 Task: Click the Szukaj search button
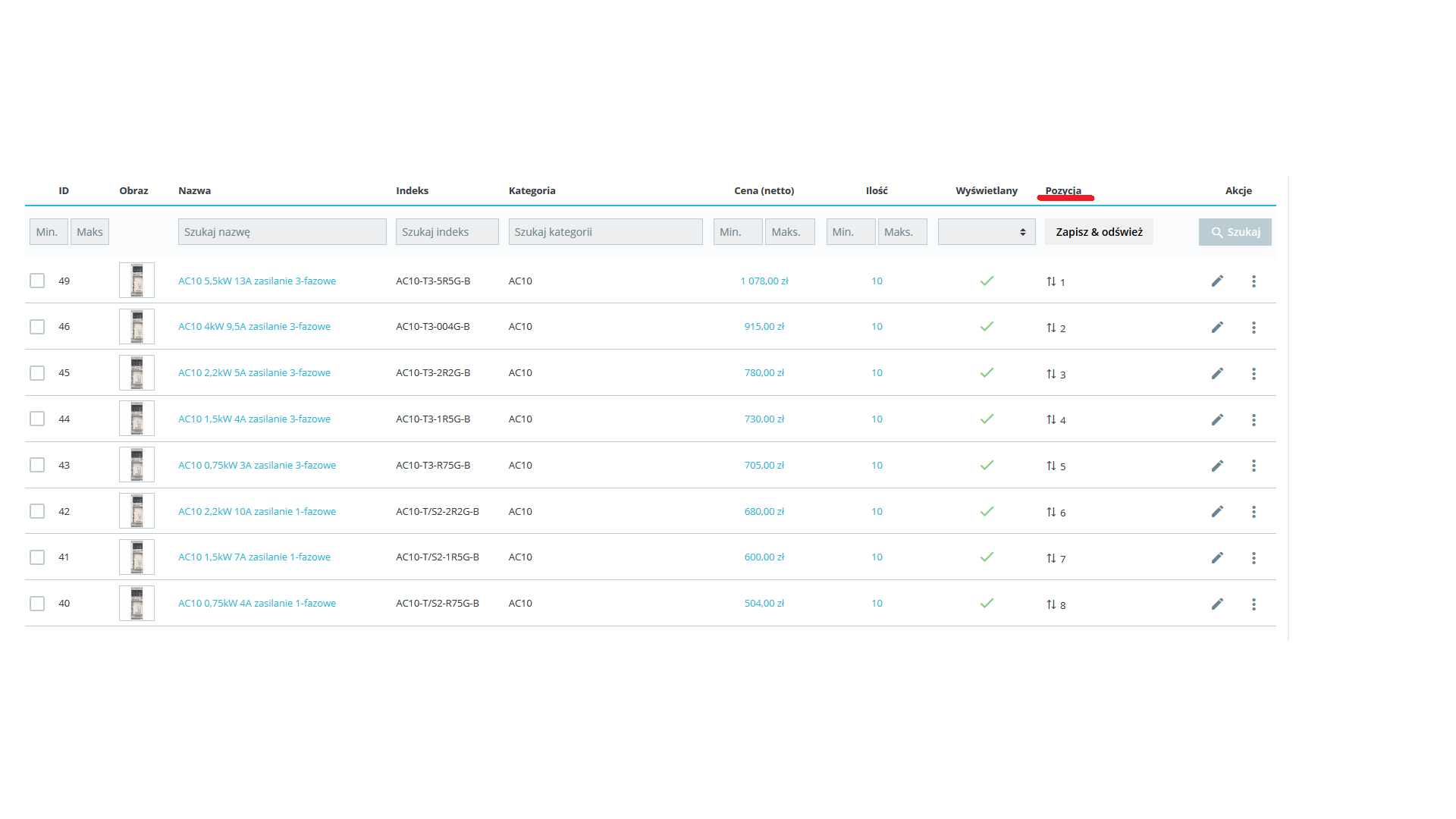click(x=1235, y=232)
